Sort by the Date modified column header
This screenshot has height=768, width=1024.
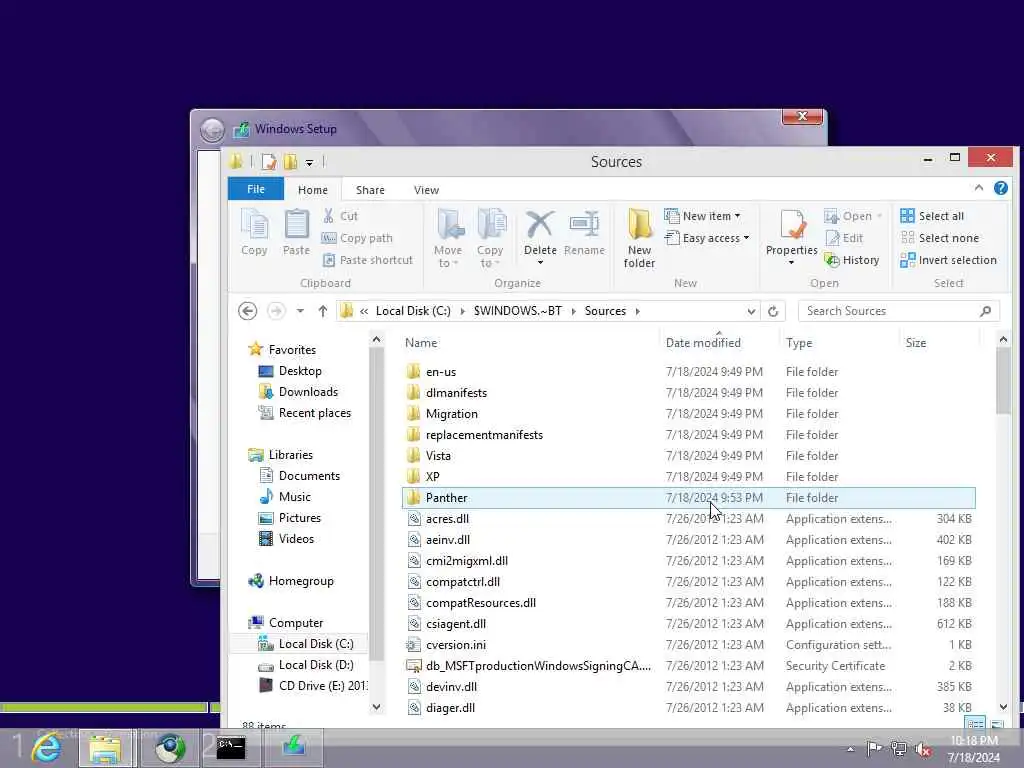(x=719, y=343)
